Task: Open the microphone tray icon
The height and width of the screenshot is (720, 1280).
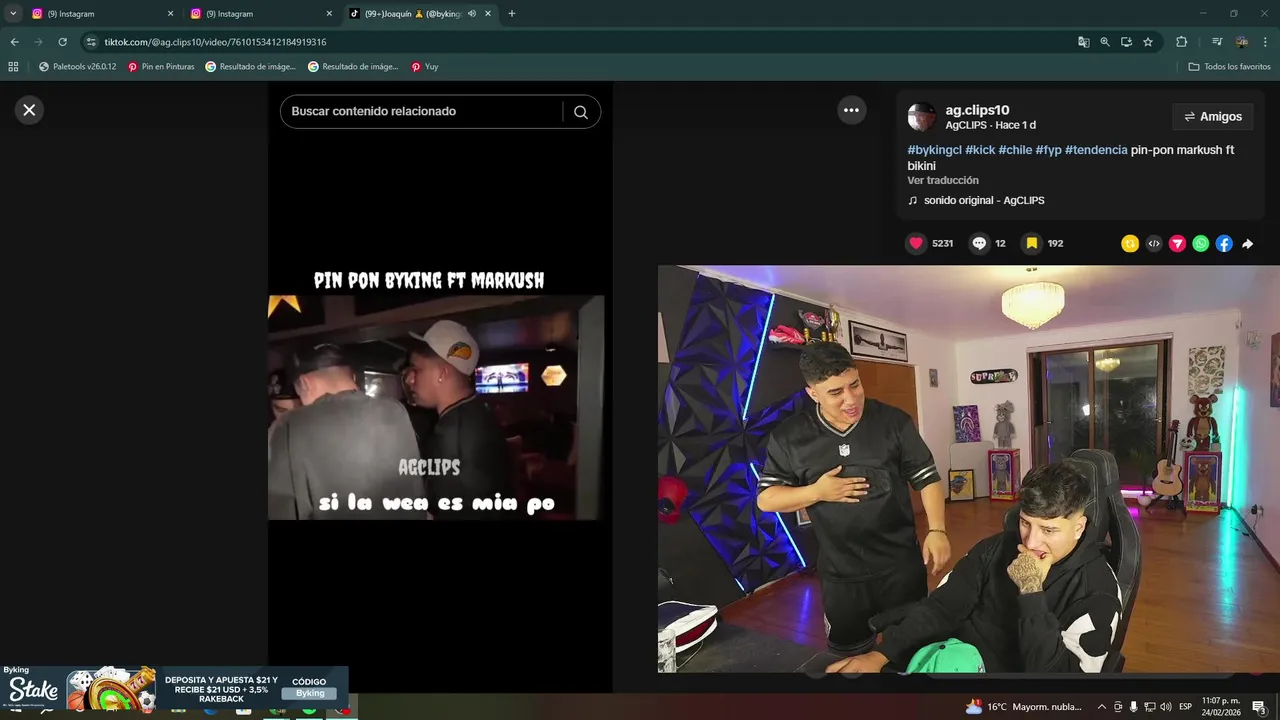Action: [1133, 707]
